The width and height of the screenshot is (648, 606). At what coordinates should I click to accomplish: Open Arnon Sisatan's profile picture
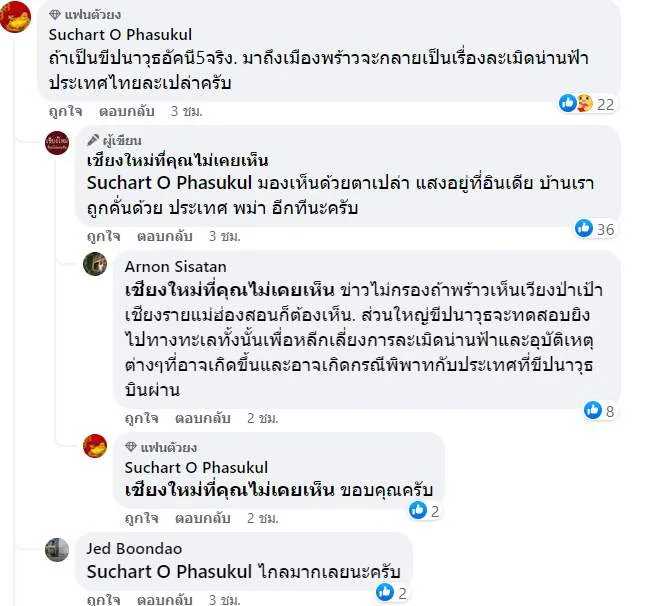coord(96,263)
